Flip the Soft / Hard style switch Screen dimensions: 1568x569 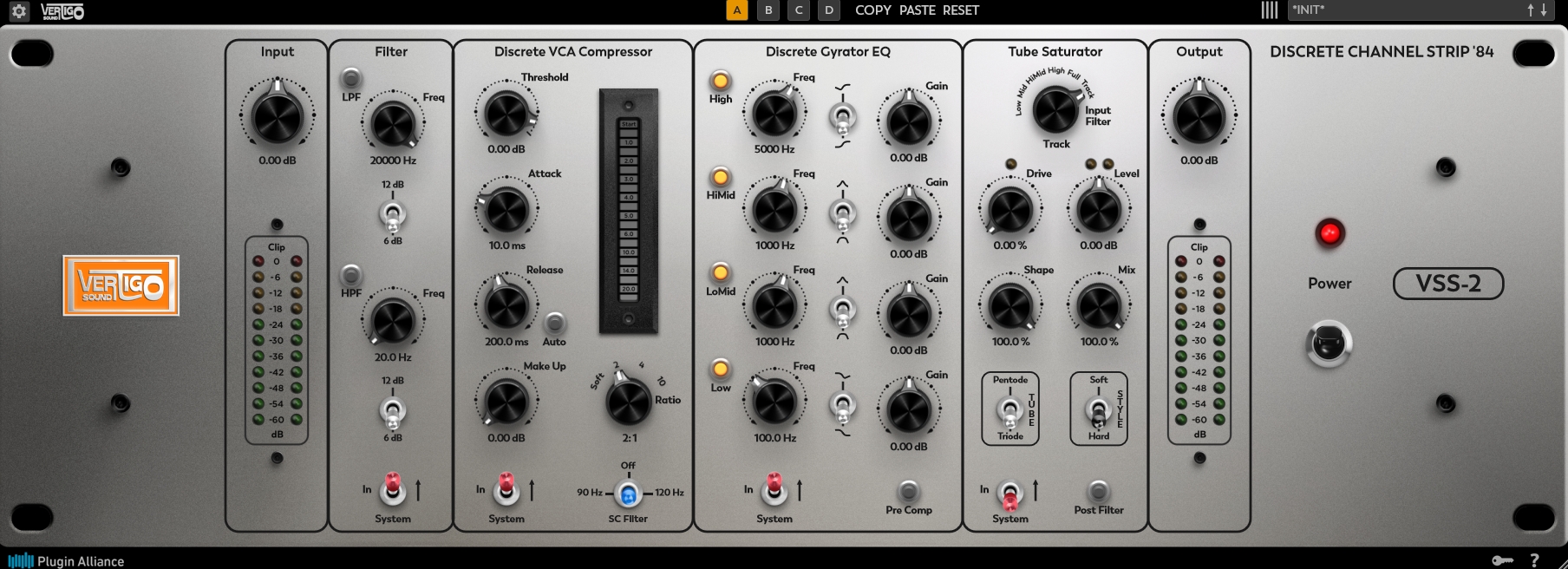point(1098,411)
